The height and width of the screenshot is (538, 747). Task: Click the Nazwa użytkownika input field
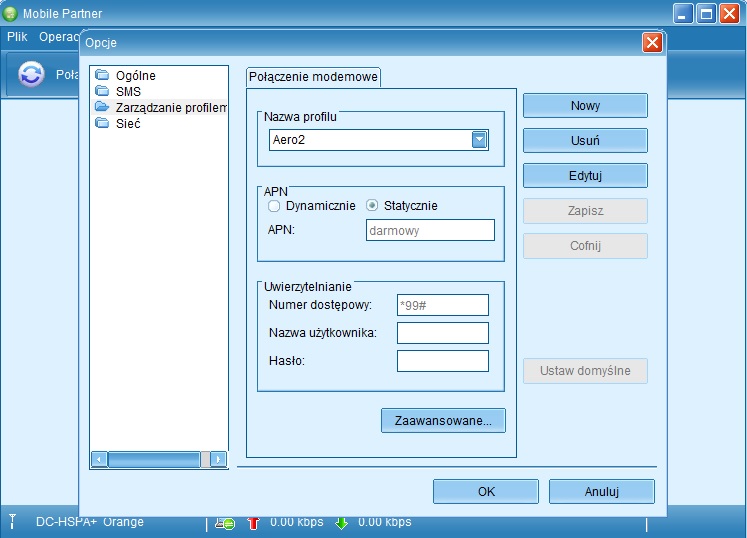pos(442,333)
